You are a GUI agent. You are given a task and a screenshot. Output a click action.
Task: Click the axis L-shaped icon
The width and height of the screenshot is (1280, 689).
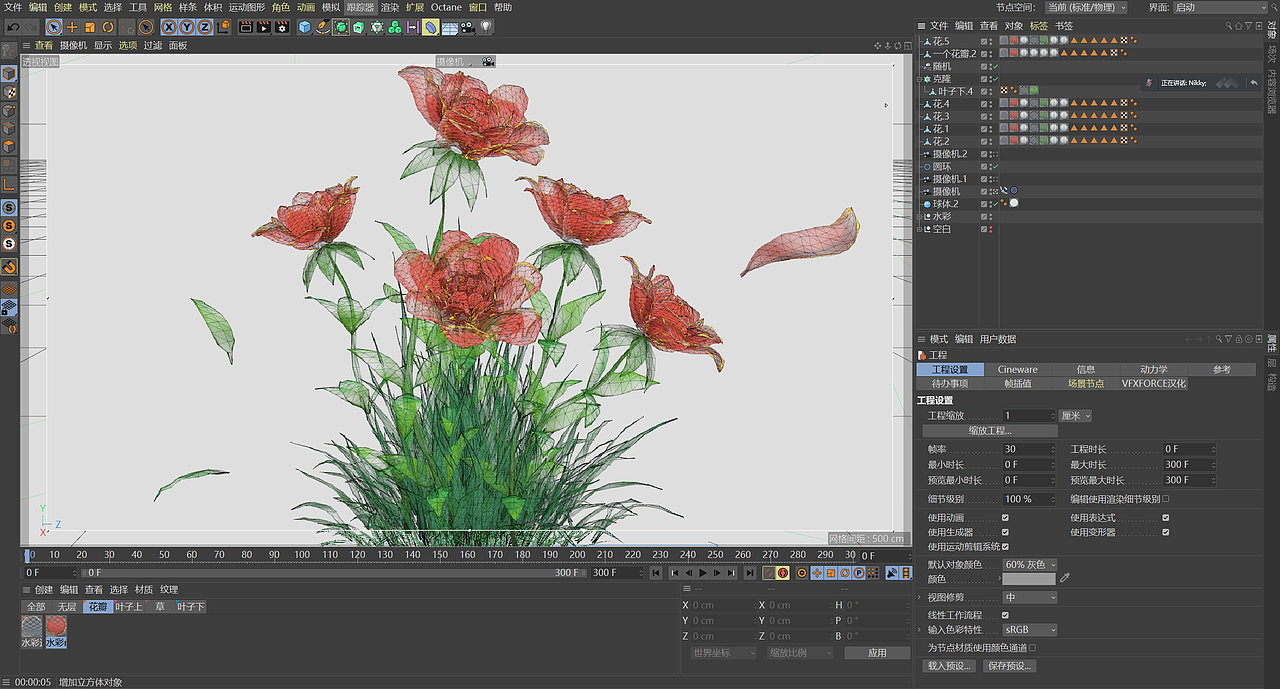[x=8, y=184]
